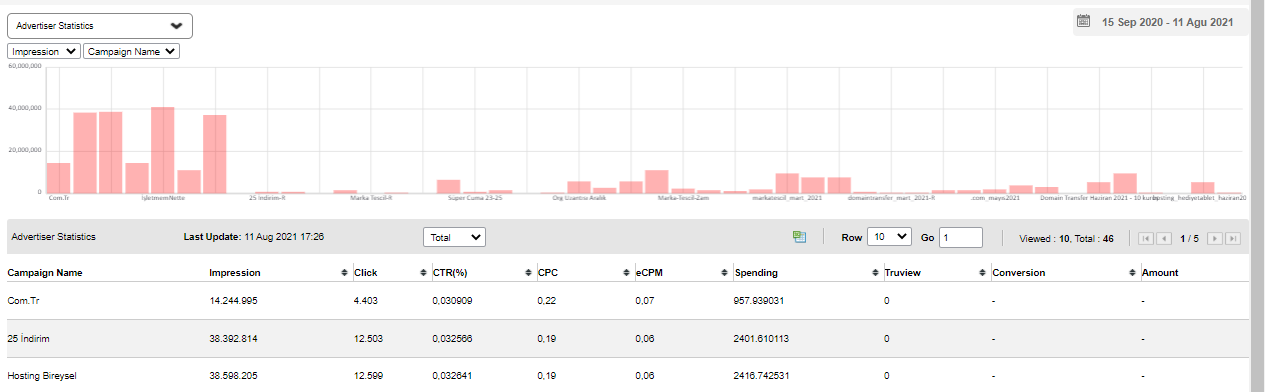Screen dimensions: 1265x392
Task: Click the Last Update timestamp text
Action: click(x=254, y=237)
